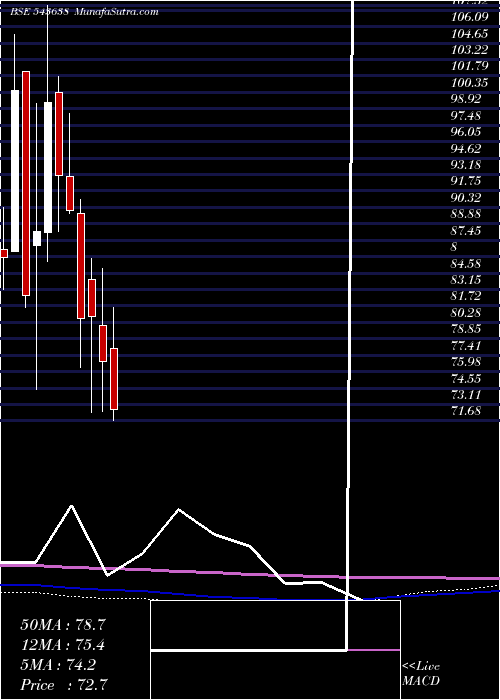Click the 96.05 price level label

pyautogui.click(x=467, y=133)
